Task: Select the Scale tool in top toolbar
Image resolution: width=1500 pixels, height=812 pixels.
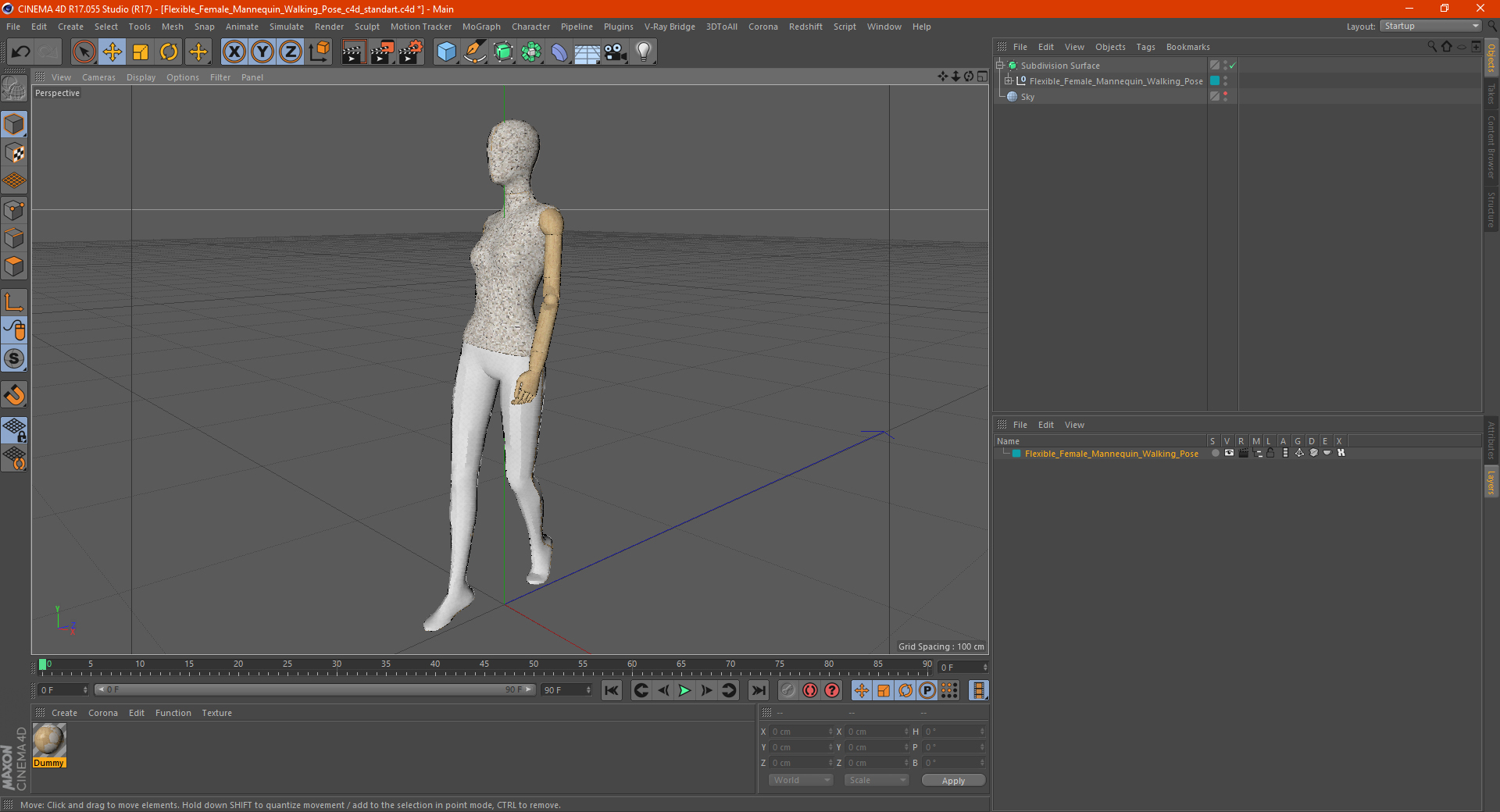Action: [141, 52]
